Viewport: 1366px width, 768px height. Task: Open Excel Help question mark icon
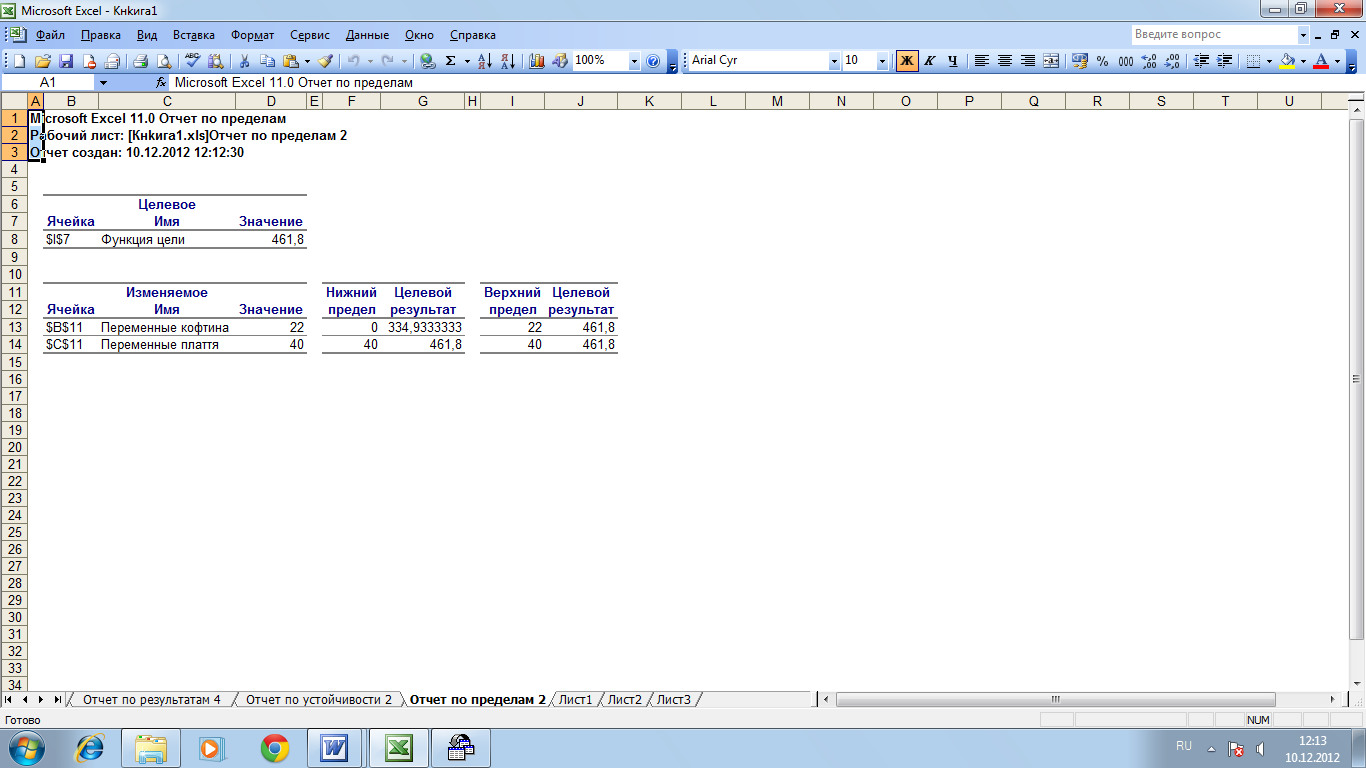click(653, 61)
